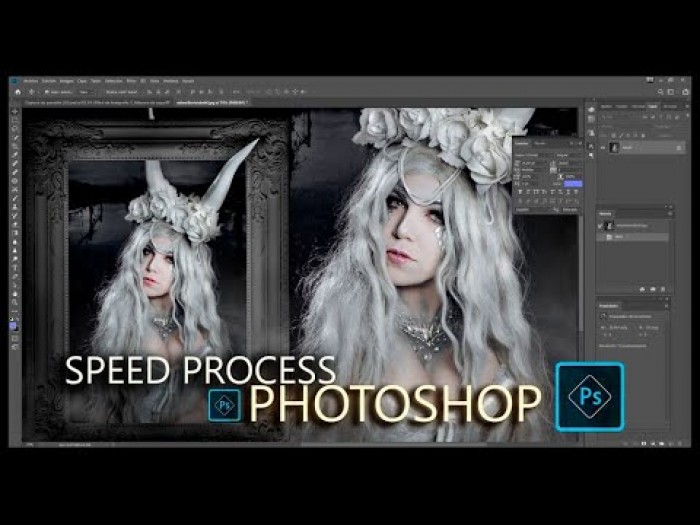Open the search magnifier in options bar

tap(661, 92)
